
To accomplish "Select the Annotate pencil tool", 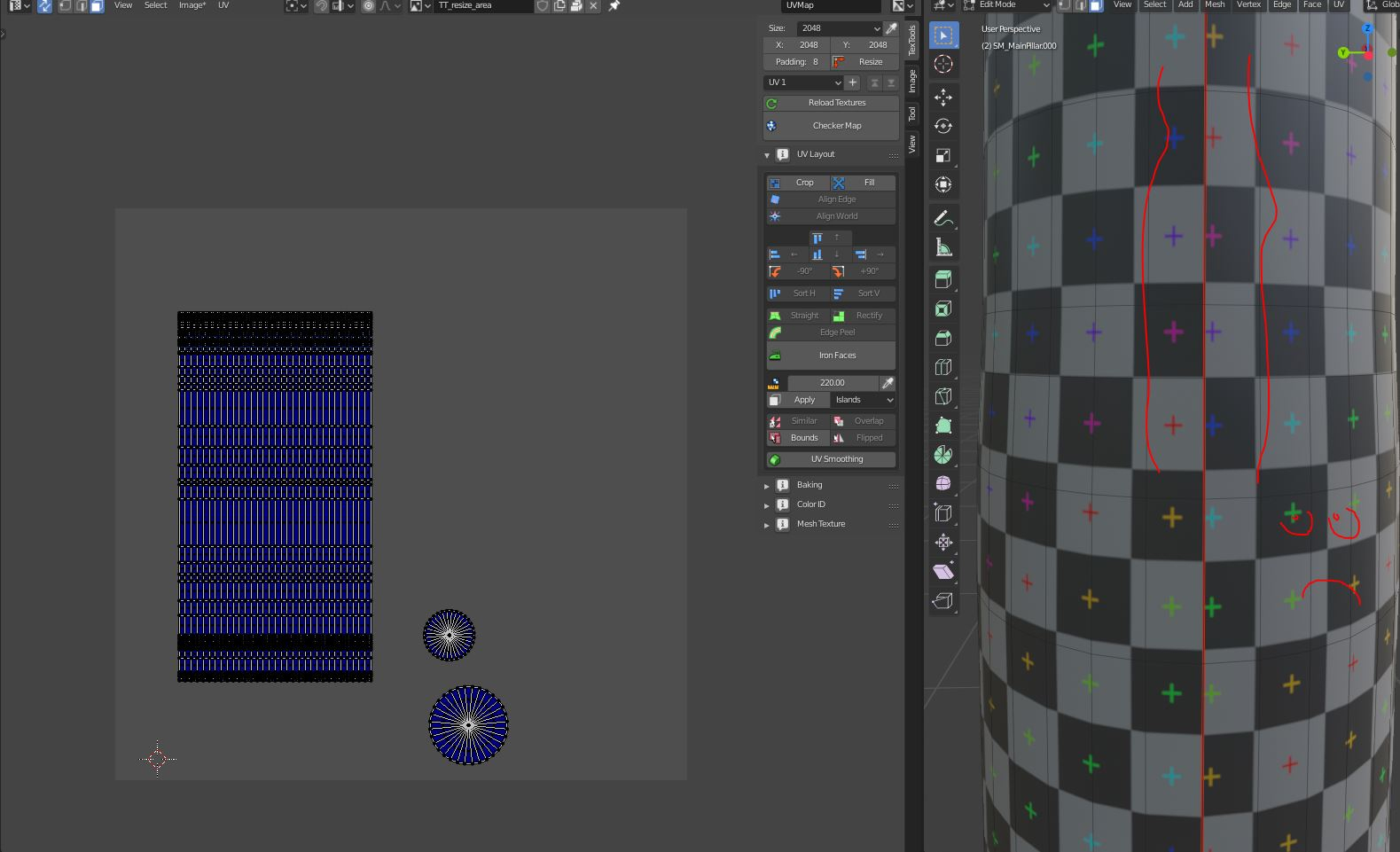I will point(943,218).
